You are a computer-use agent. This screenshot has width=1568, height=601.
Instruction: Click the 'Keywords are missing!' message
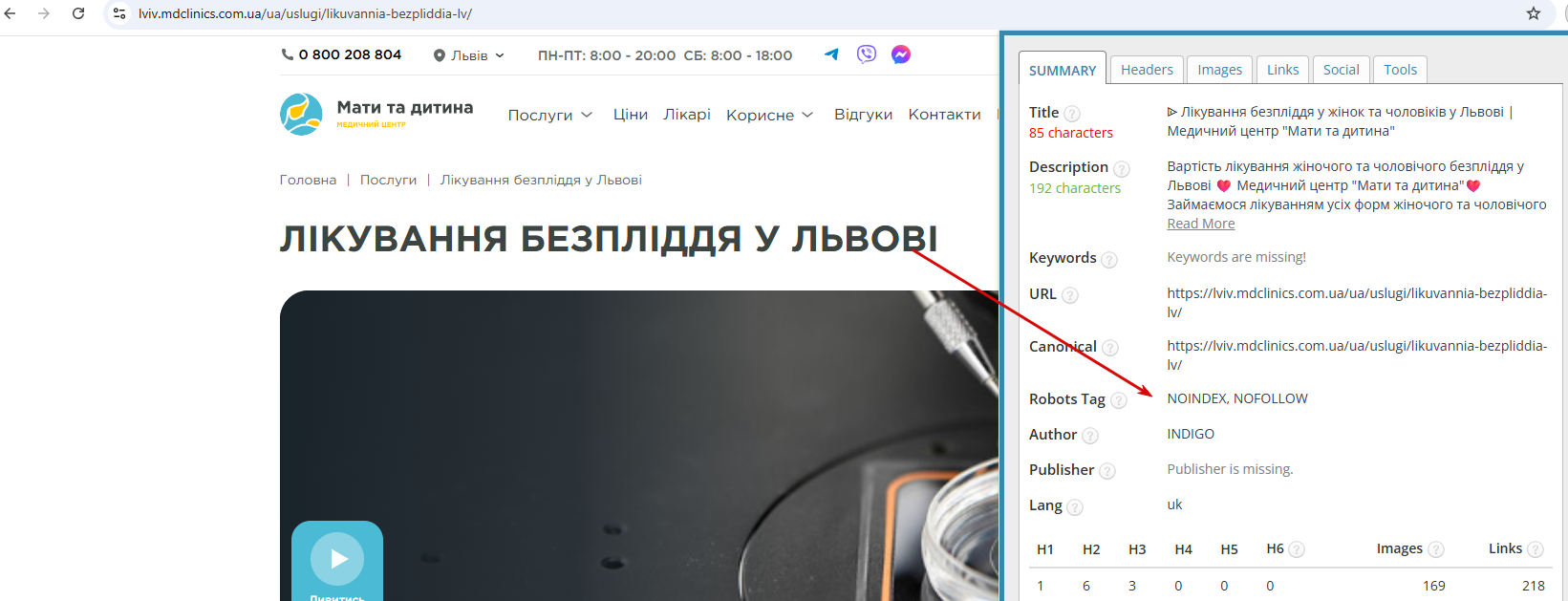1236,257
